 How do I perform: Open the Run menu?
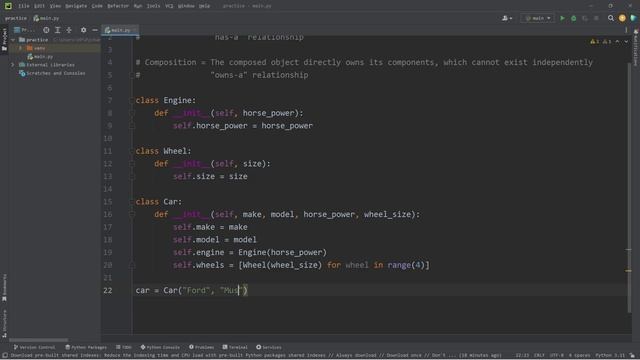click(138, 6)
